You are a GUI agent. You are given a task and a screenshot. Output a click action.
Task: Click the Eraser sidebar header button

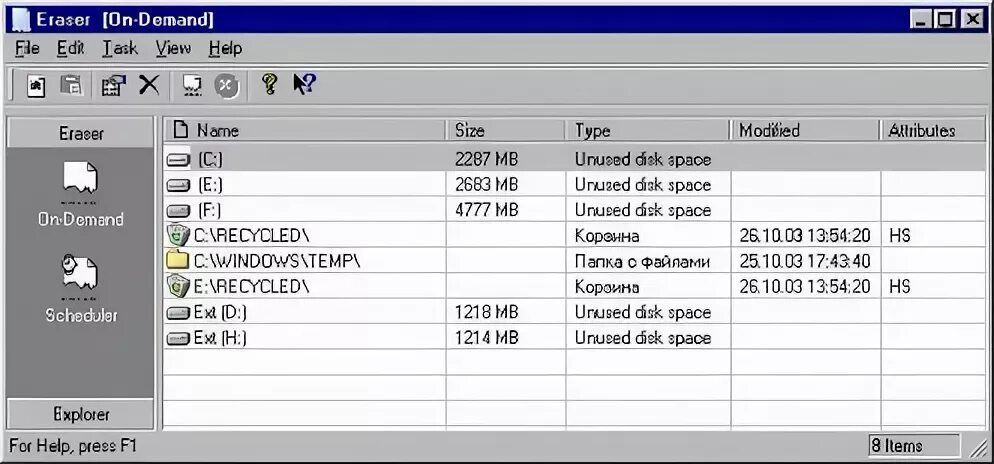point(80,133)
